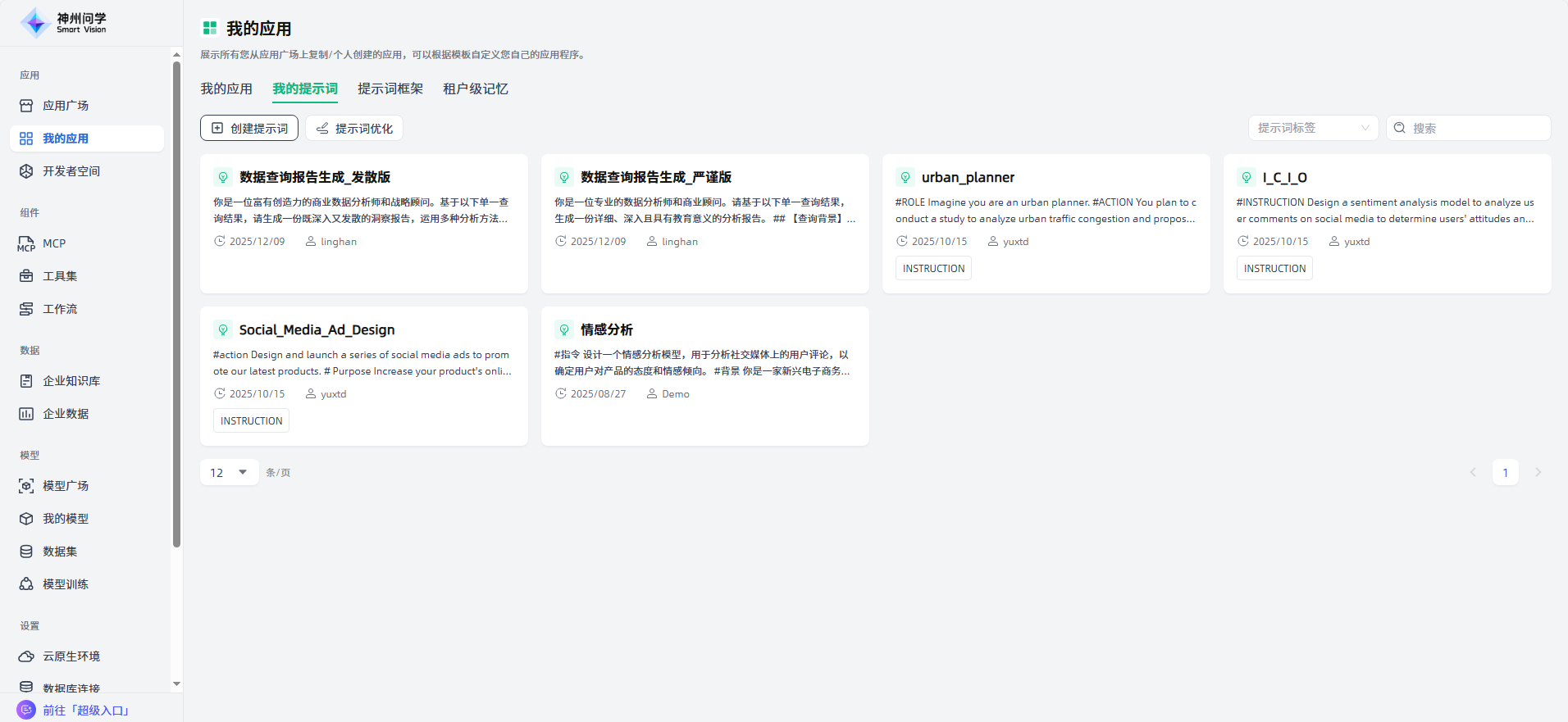1568x722 pixels.
Task: Click the sidebar scroll-down arrow
Action: coord(176,683)
